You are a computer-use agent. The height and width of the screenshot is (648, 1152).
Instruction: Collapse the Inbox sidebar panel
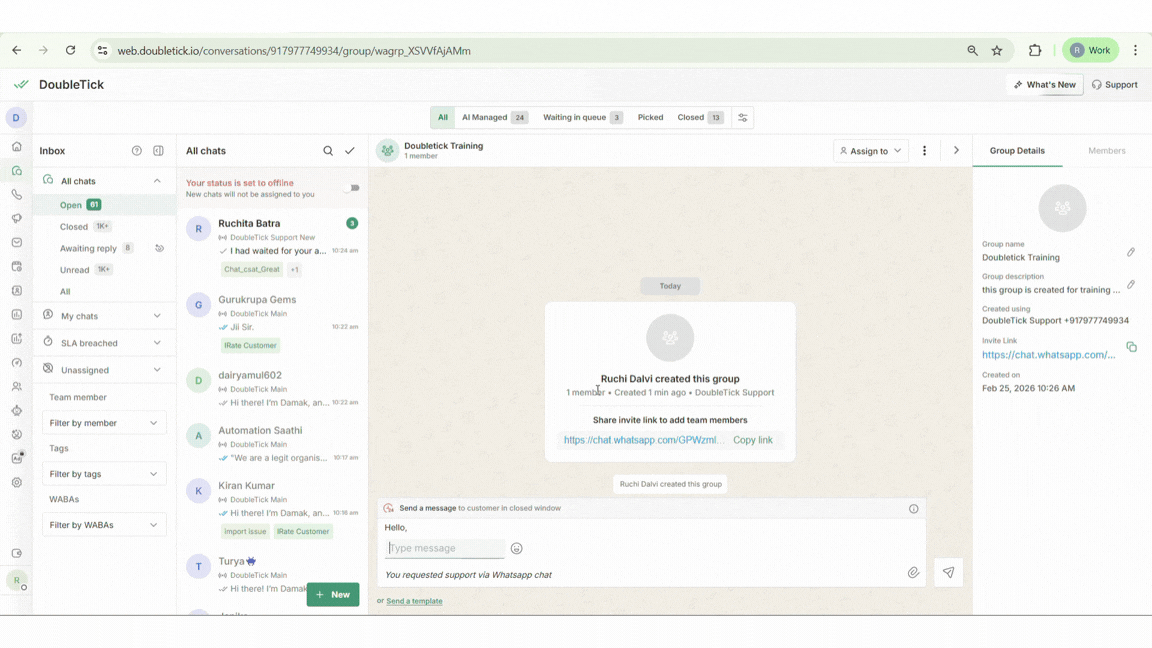[x=158, y=151]
